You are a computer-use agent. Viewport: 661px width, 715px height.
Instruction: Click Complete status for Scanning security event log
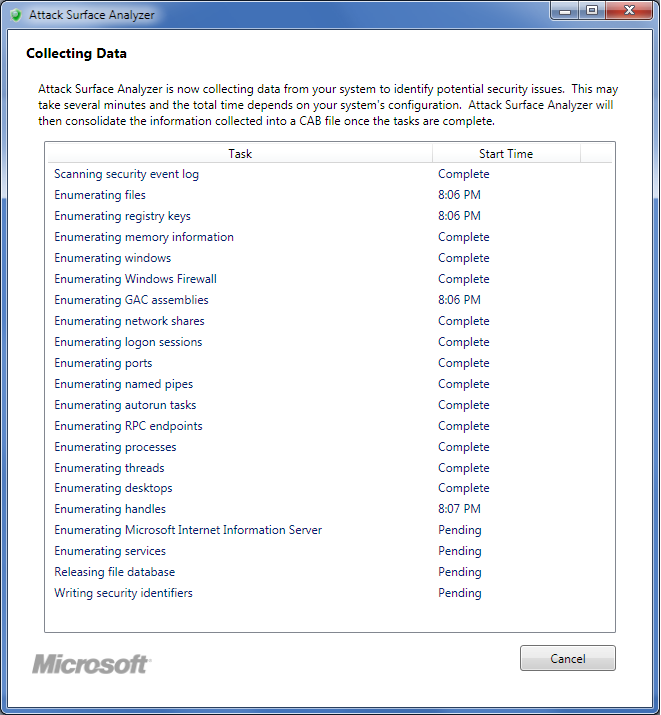tap(464, 174)
